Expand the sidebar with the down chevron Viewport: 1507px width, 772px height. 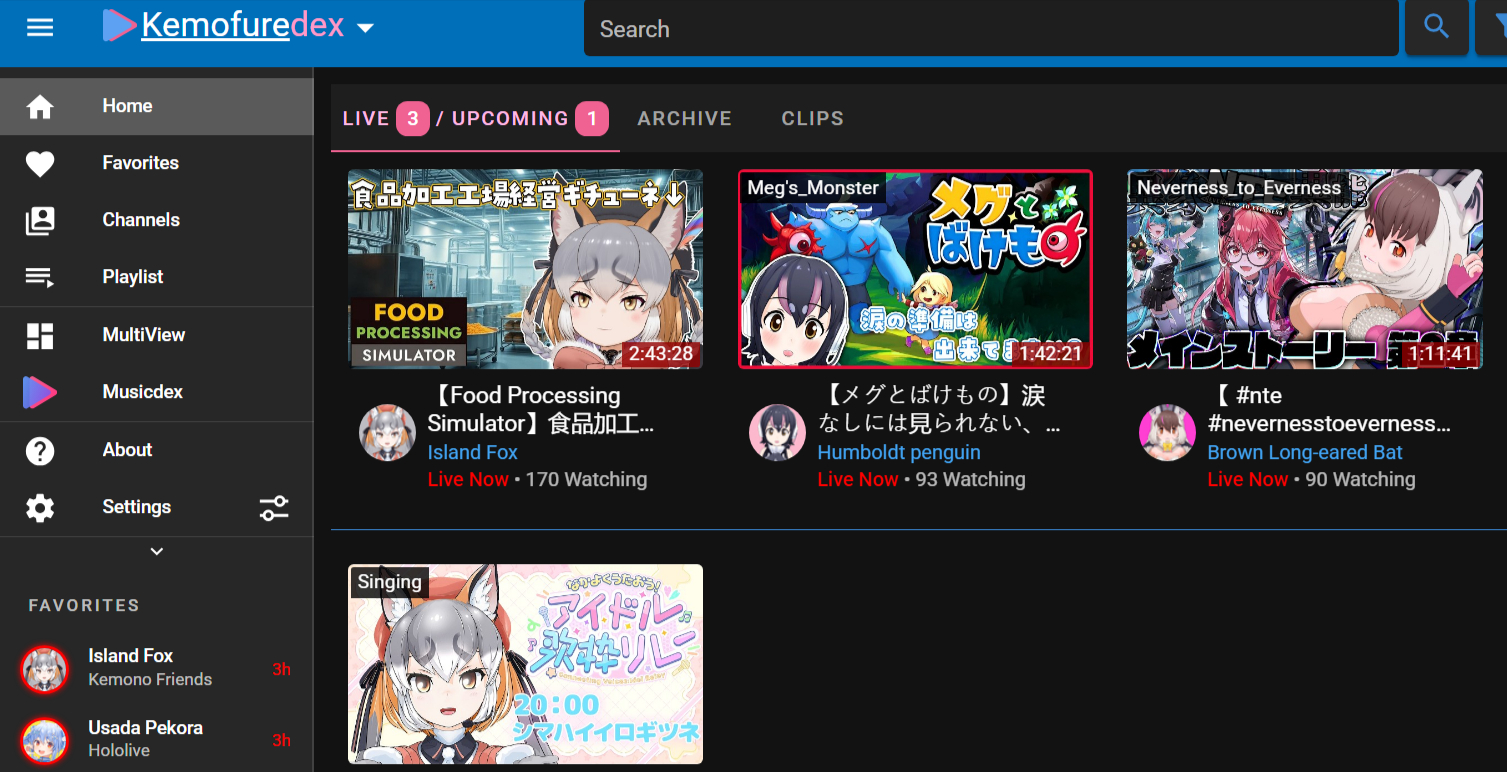click(x=156, y=551)
